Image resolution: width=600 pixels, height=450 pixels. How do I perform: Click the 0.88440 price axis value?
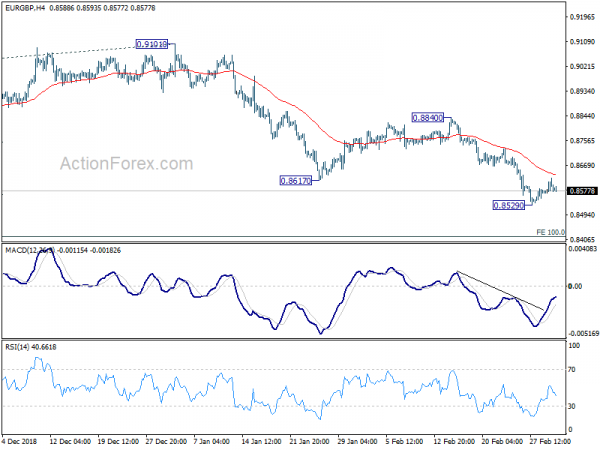coord(582,116)
